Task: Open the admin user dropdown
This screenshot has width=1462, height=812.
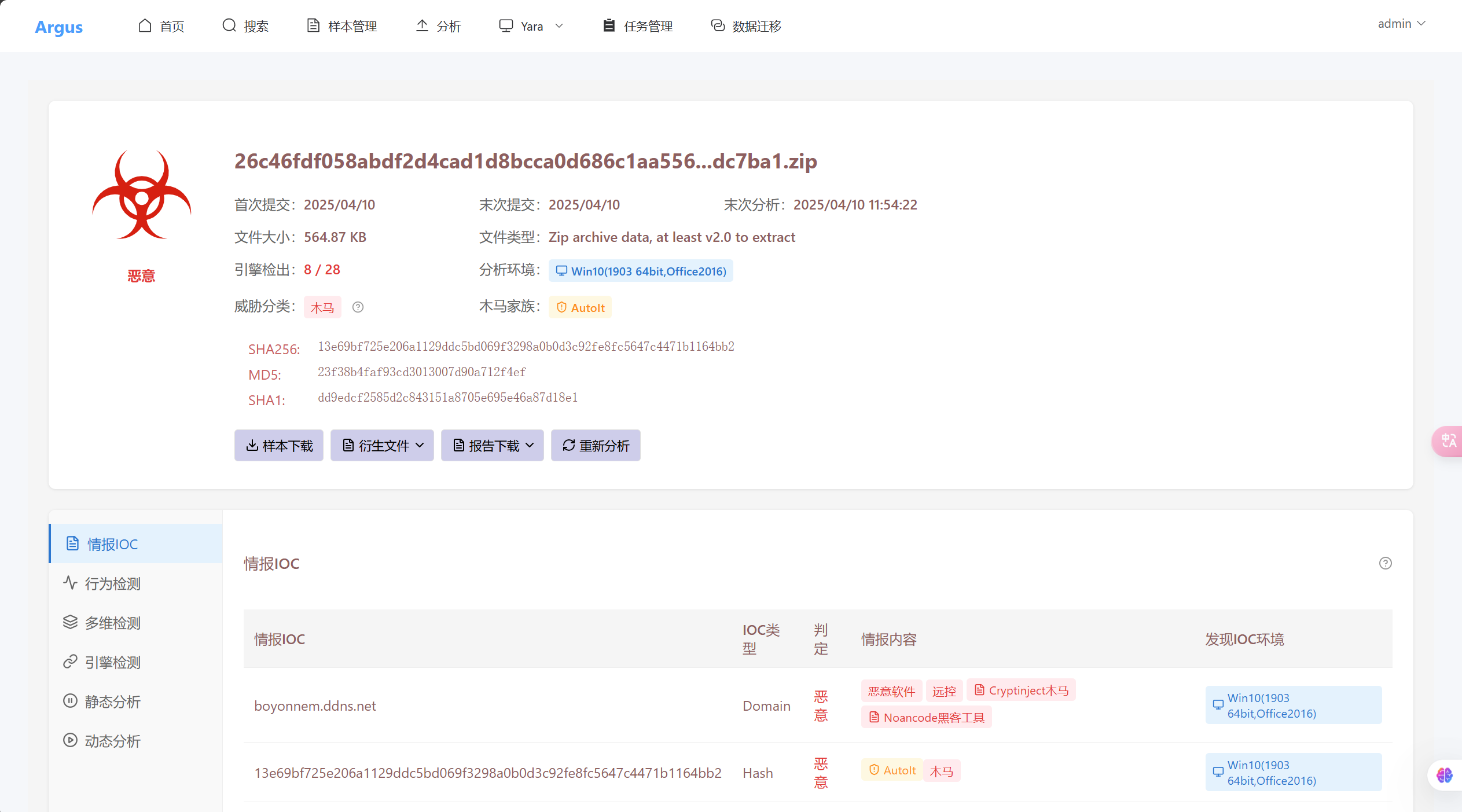Action: point(1401,24)
